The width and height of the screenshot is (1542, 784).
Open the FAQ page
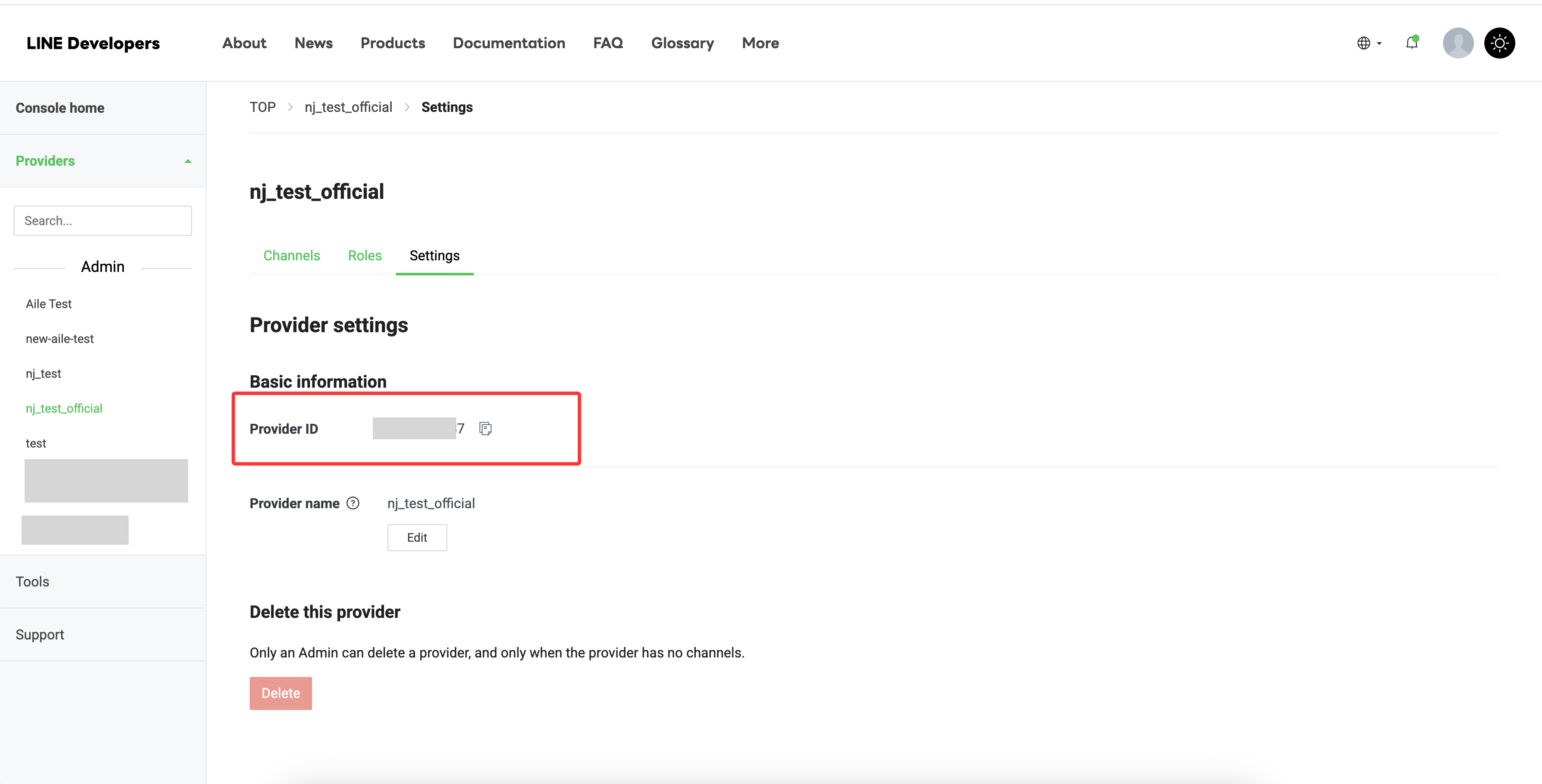pyautogui.click(x=608, y=43)
